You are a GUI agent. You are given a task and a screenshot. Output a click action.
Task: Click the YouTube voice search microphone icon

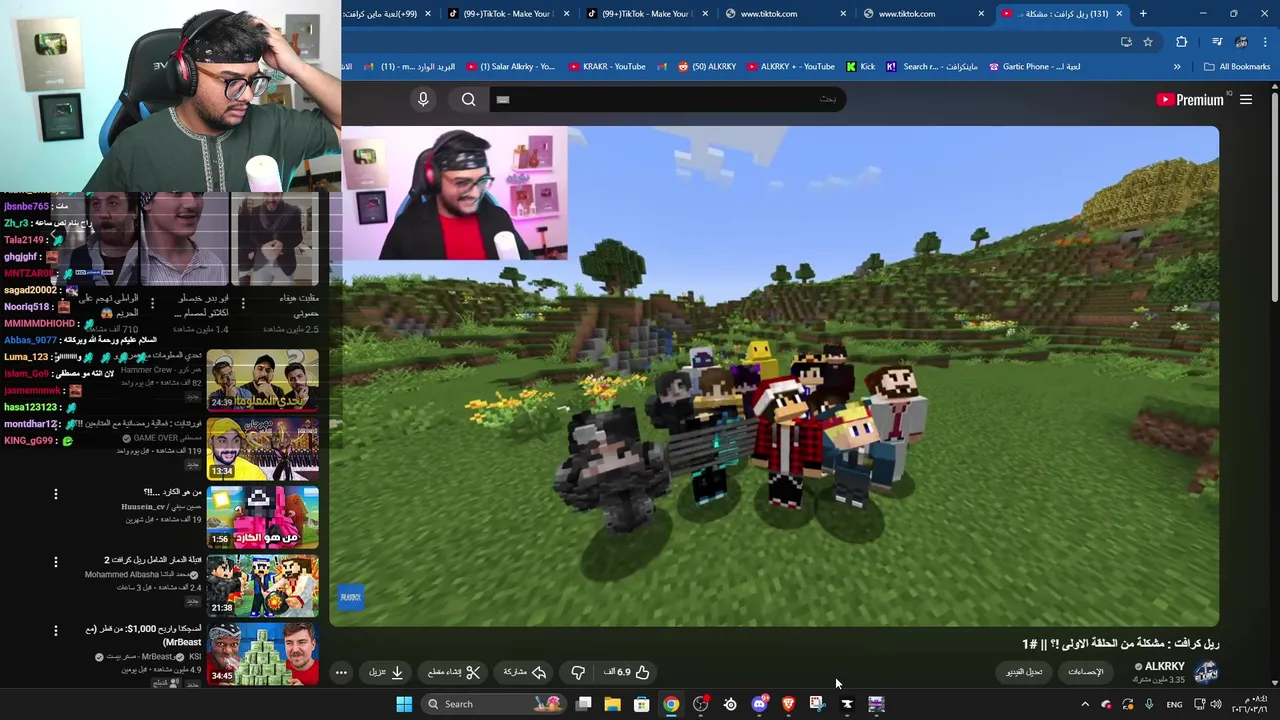click(423, 99)
